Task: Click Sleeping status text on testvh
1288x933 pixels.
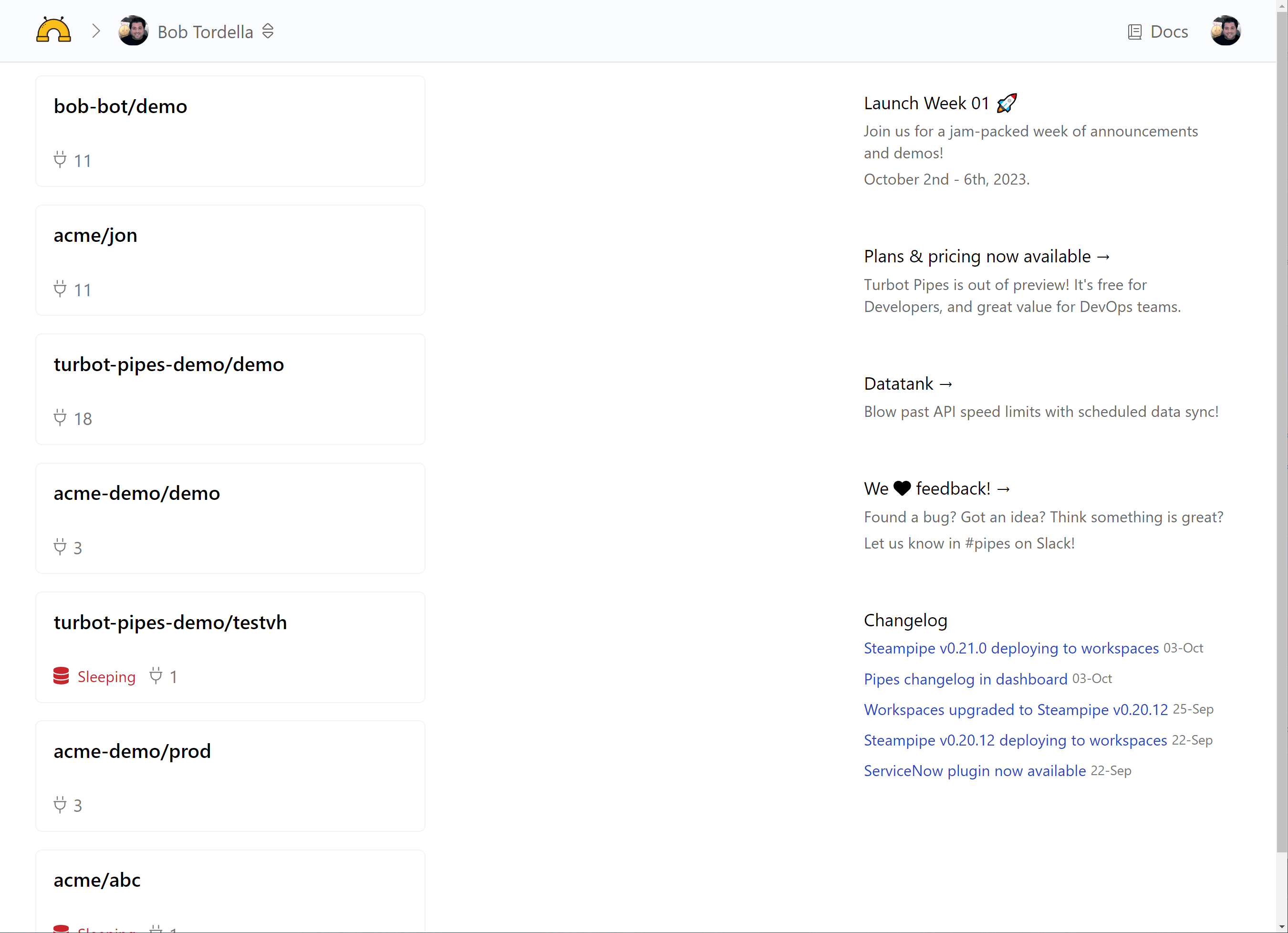Action: (107, 676)
